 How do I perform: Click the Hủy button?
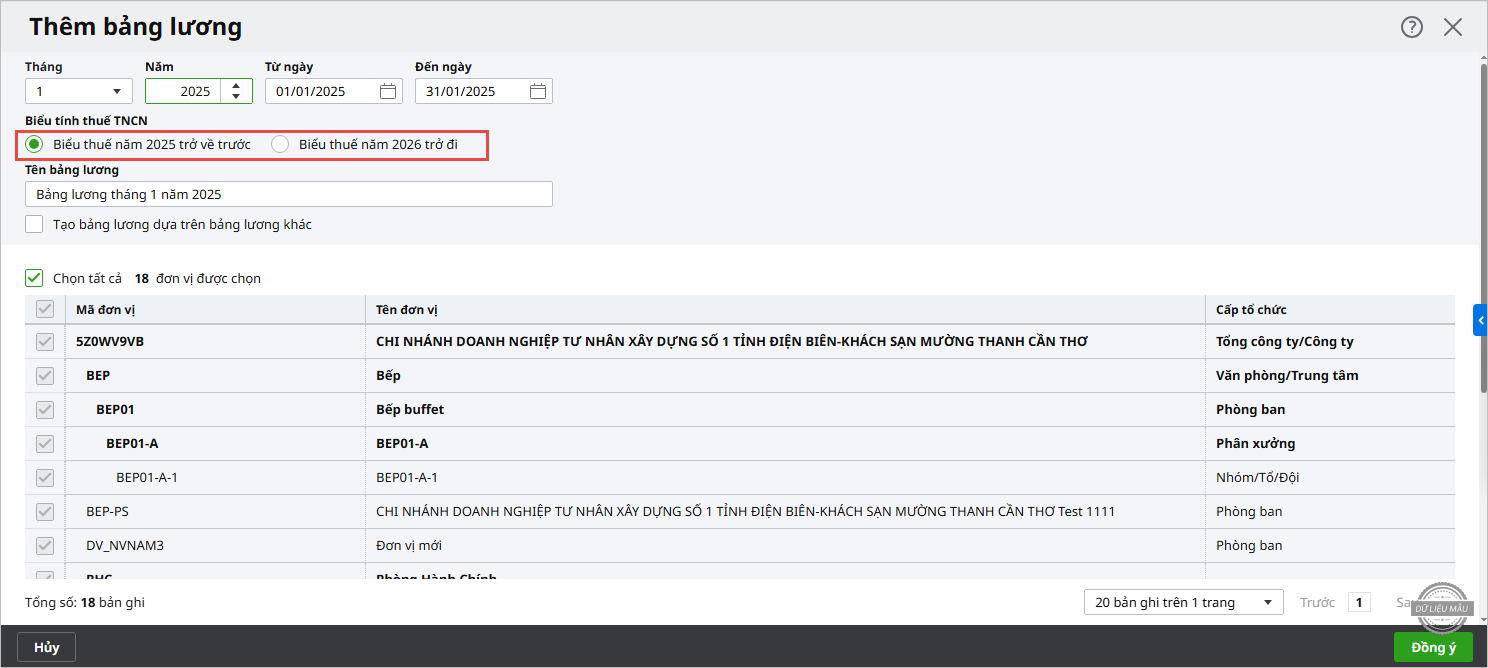47,647
